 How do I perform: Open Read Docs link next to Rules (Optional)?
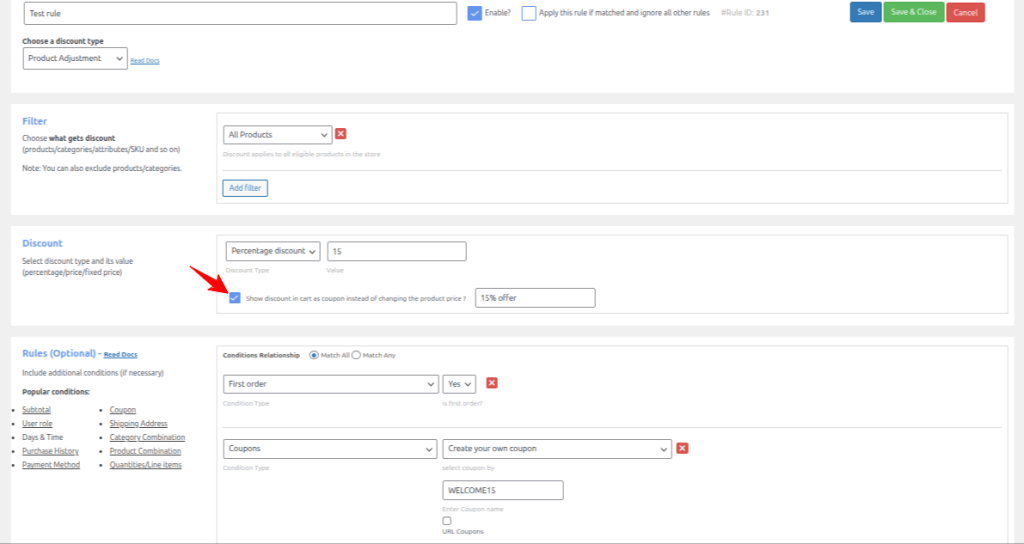[120, 355]
